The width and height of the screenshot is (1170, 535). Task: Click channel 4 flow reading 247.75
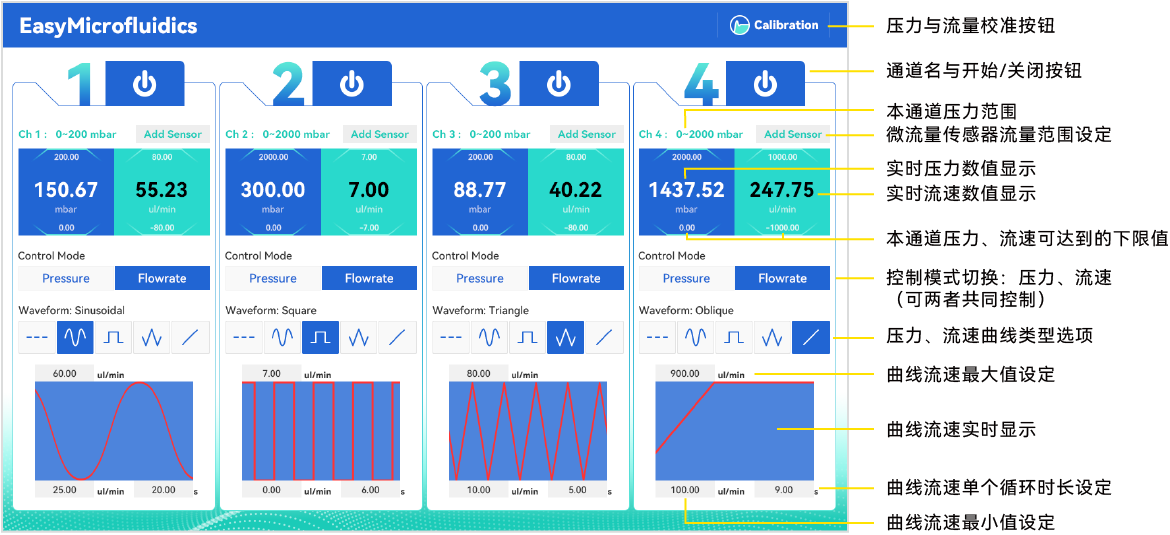pos(782,190)
